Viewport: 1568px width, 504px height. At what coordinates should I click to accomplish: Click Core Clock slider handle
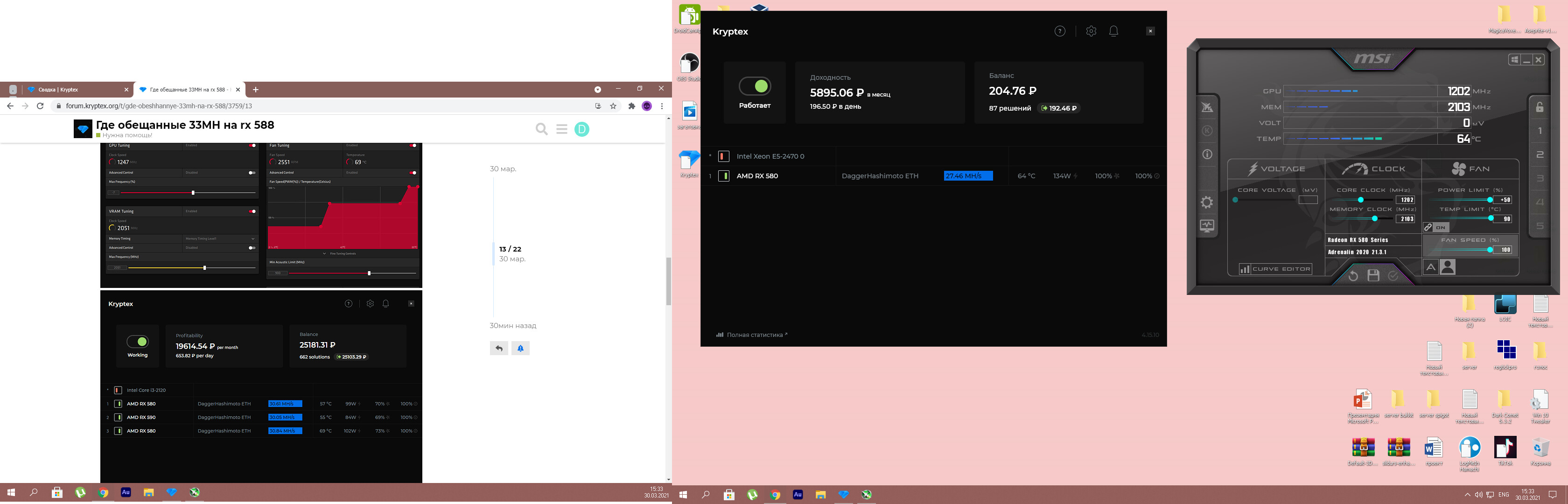tap(1360, 200)
